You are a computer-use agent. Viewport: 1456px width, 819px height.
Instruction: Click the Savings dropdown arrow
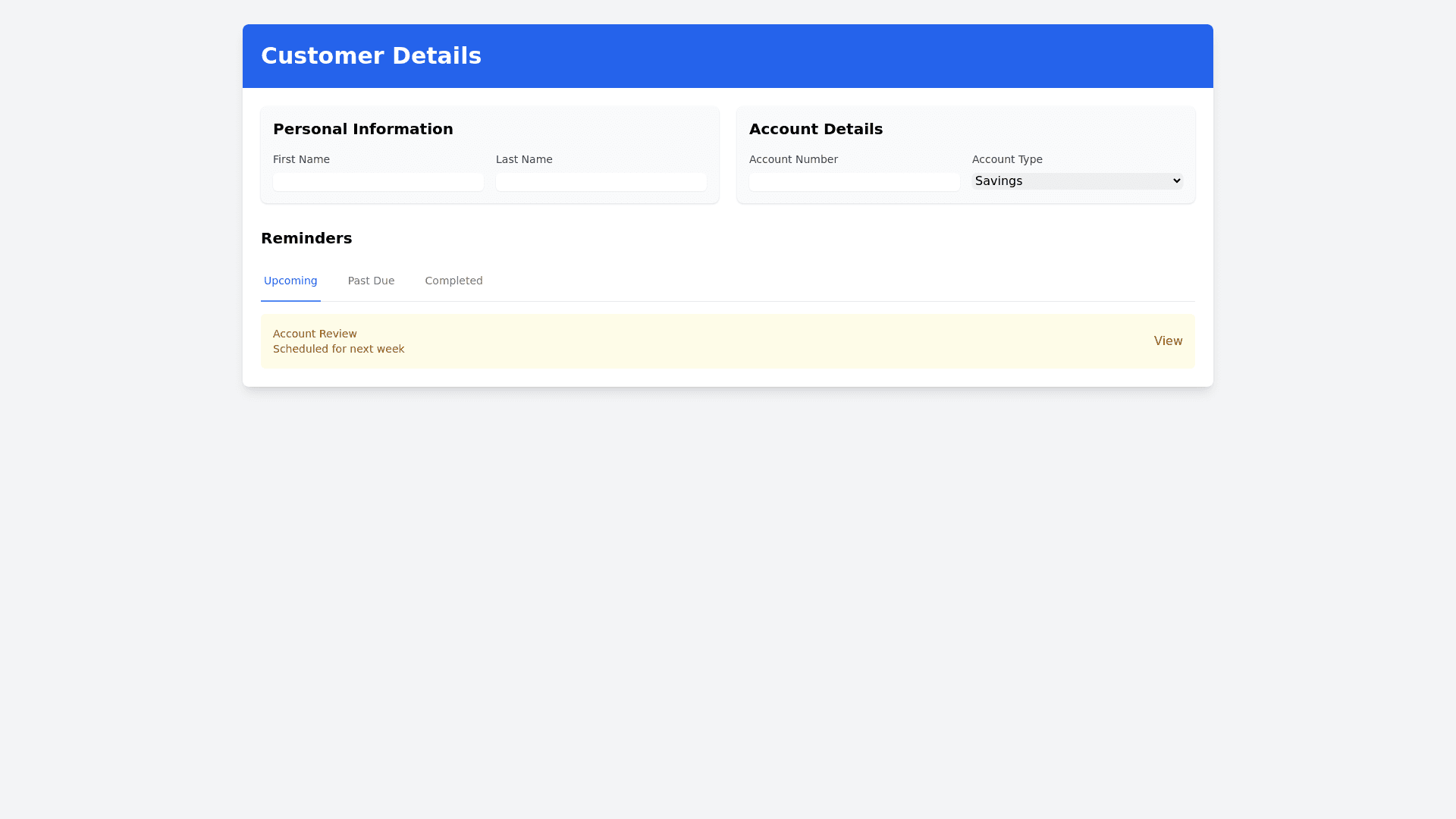tap(1176, 181)
